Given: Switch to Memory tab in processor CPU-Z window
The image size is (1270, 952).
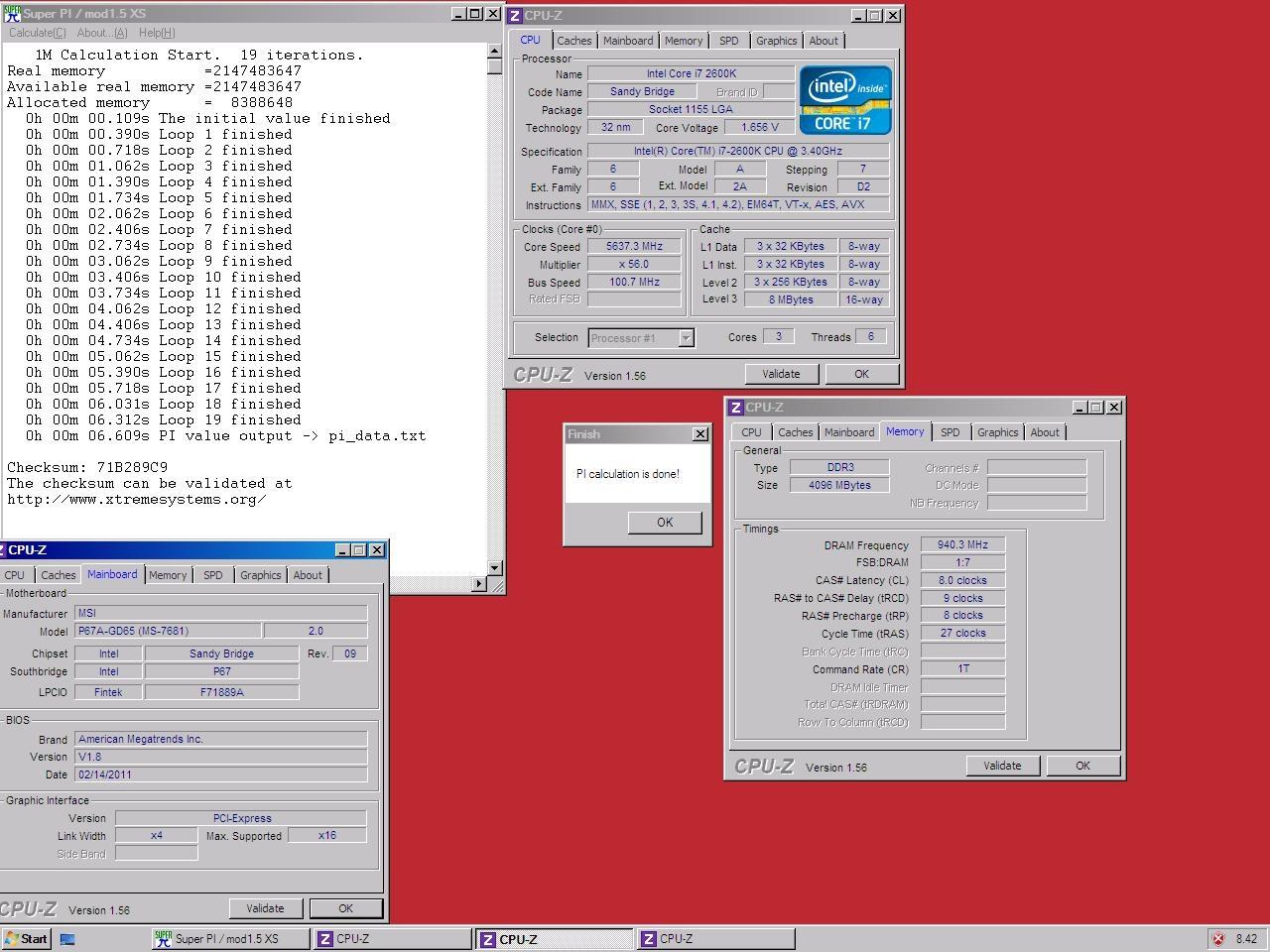Looking at the screenshot, I should click(684, 41).
